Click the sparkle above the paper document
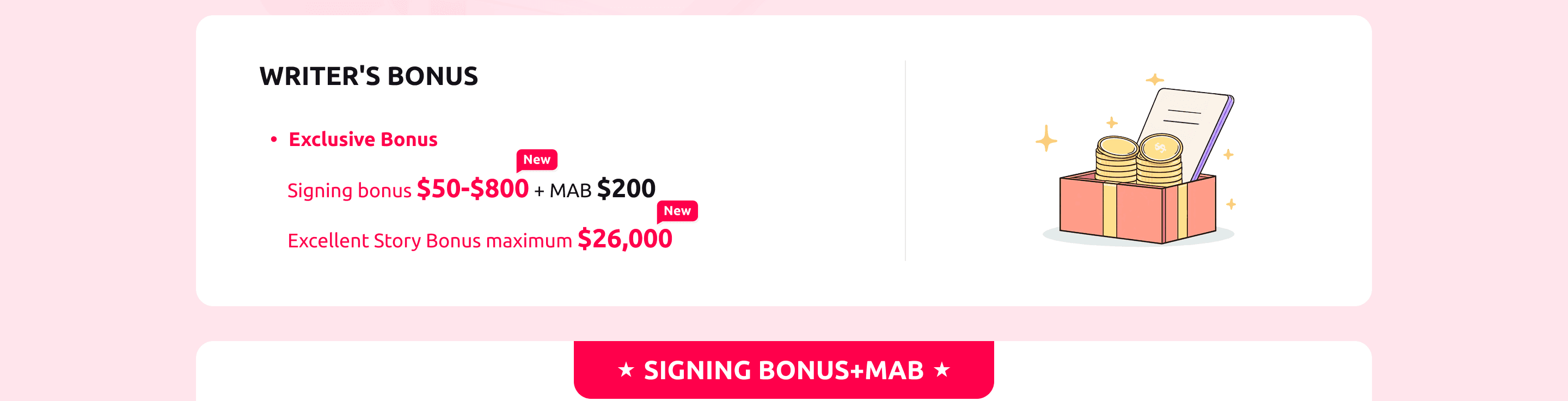The height and width of the screenshot is (401, 1568). click(1155, 80)
